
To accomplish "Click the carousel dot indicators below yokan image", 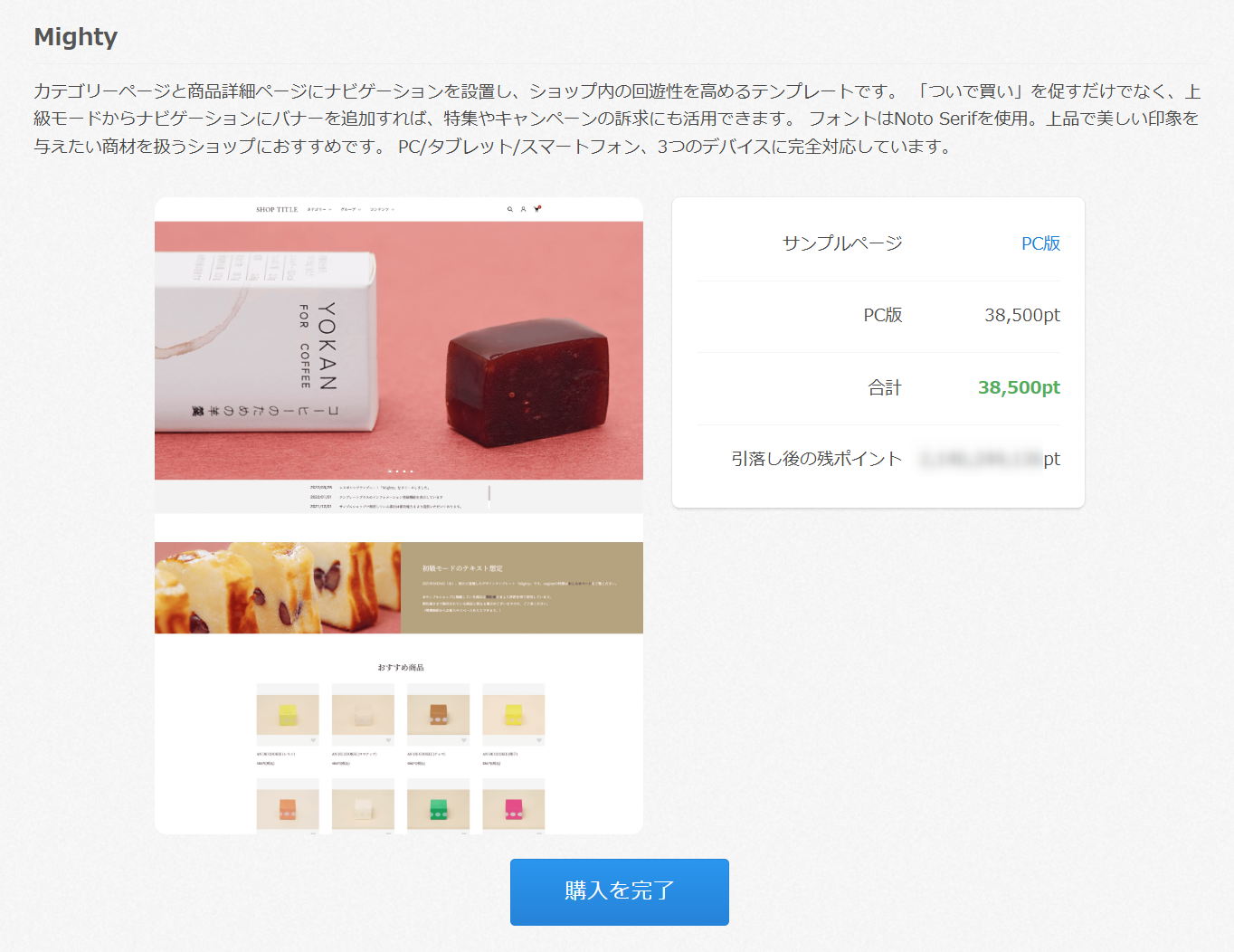I will coord(400,471).
